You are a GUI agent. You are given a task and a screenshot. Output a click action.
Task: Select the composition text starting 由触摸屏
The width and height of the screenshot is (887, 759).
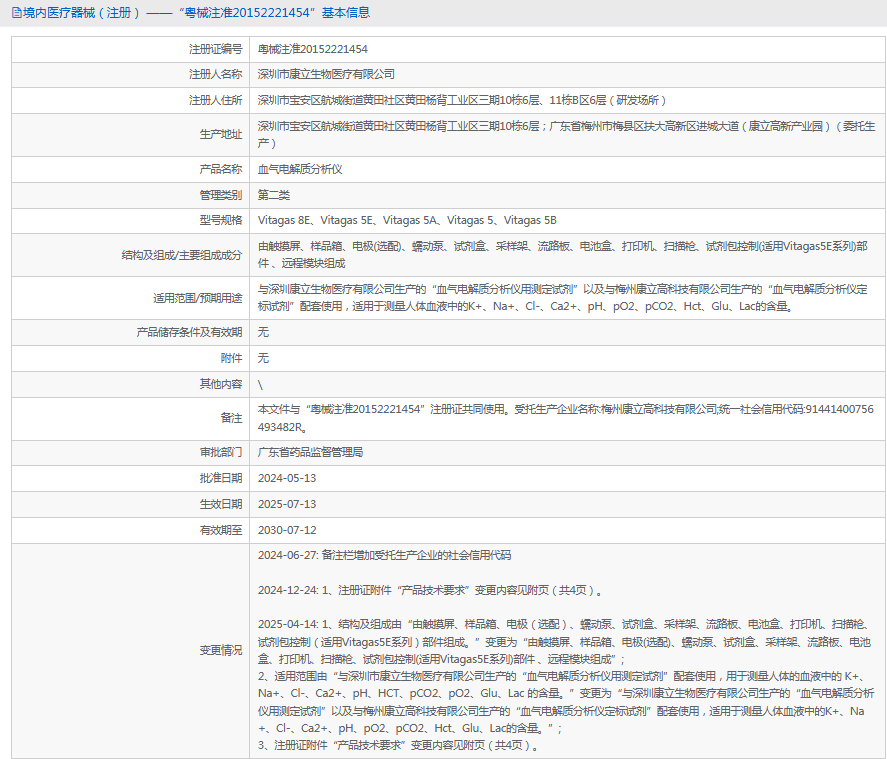click(563, 255)
